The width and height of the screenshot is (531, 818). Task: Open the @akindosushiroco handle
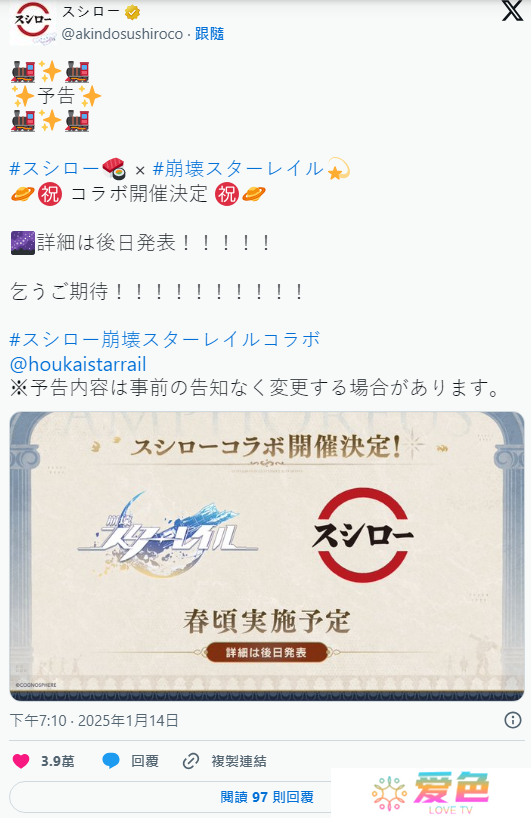pyautogui.click(x=122, y=34)
